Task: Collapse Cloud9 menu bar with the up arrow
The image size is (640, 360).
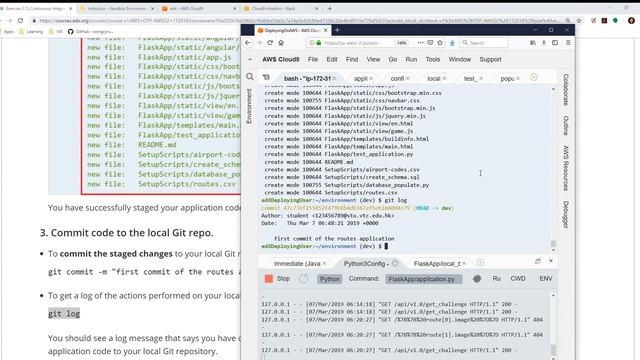Action: [x=250, y=60]
